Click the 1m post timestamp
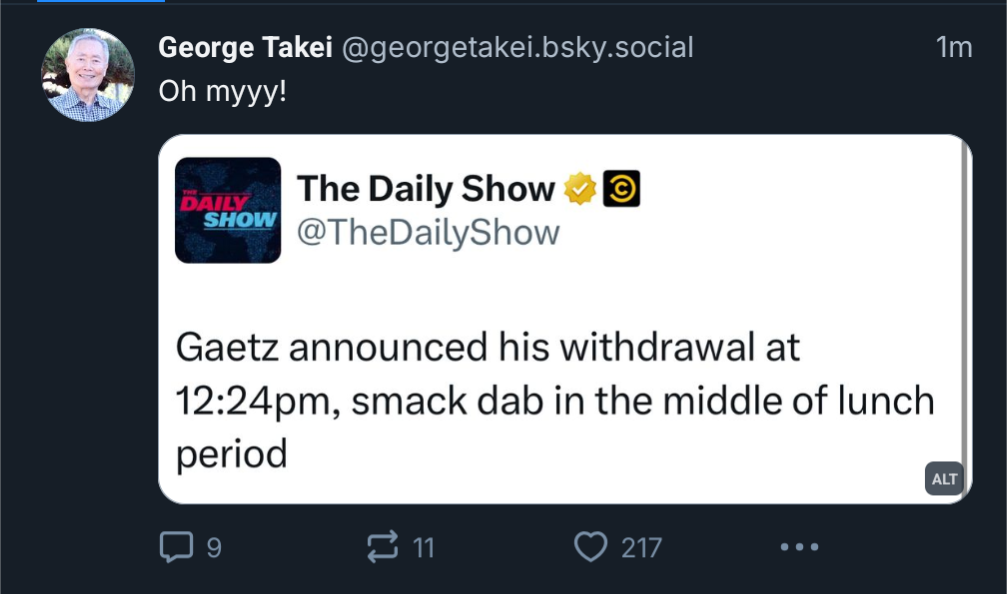This screenshot has width=1007, height=594. (x=954, y=48)
